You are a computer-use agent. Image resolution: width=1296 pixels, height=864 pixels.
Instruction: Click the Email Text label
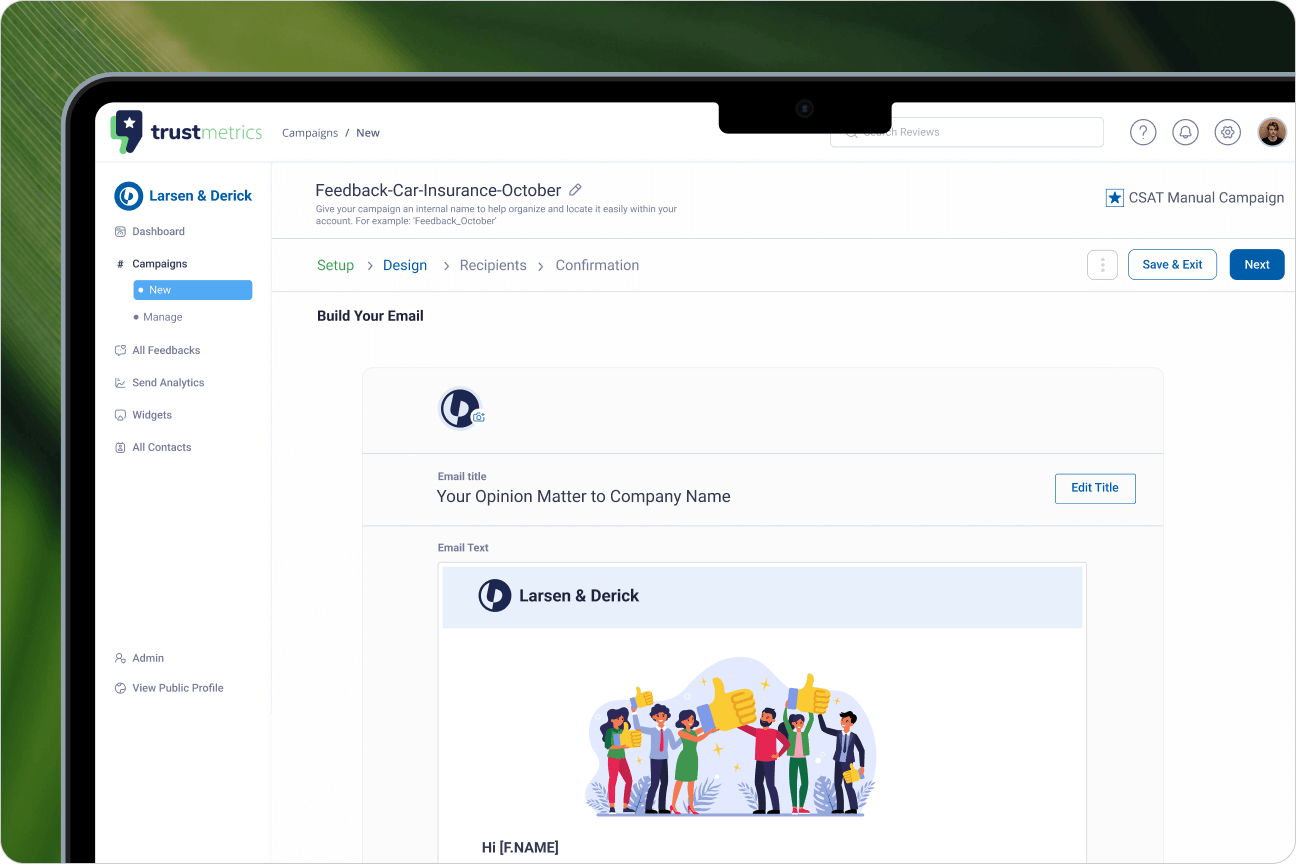[463, 548]
